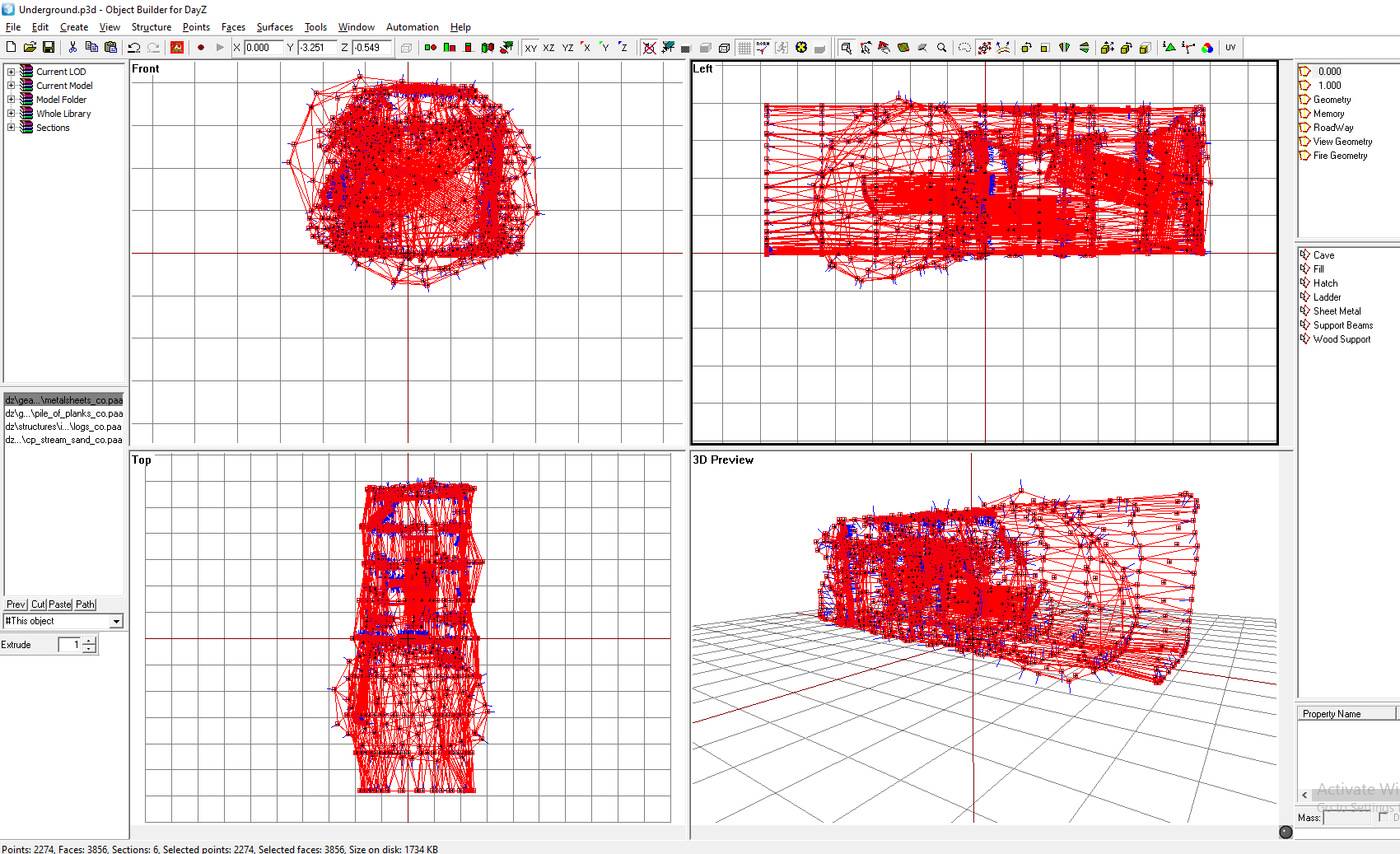Toggle the XZ axis constraint

point(548,48)
